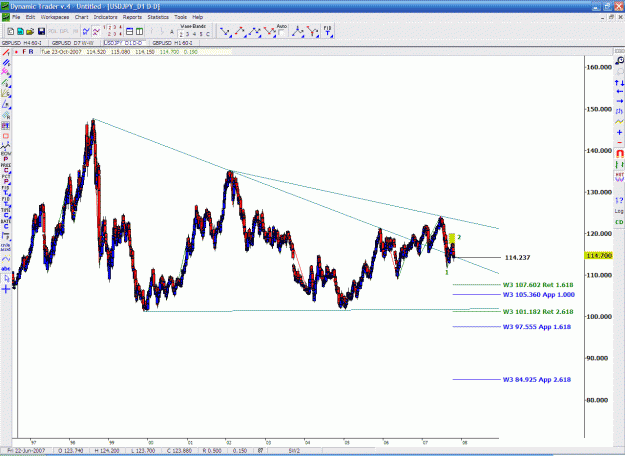The height and width of the screenshot is (456, 625).
Task: Select wave band 5
Action: (x=201, y=34)
